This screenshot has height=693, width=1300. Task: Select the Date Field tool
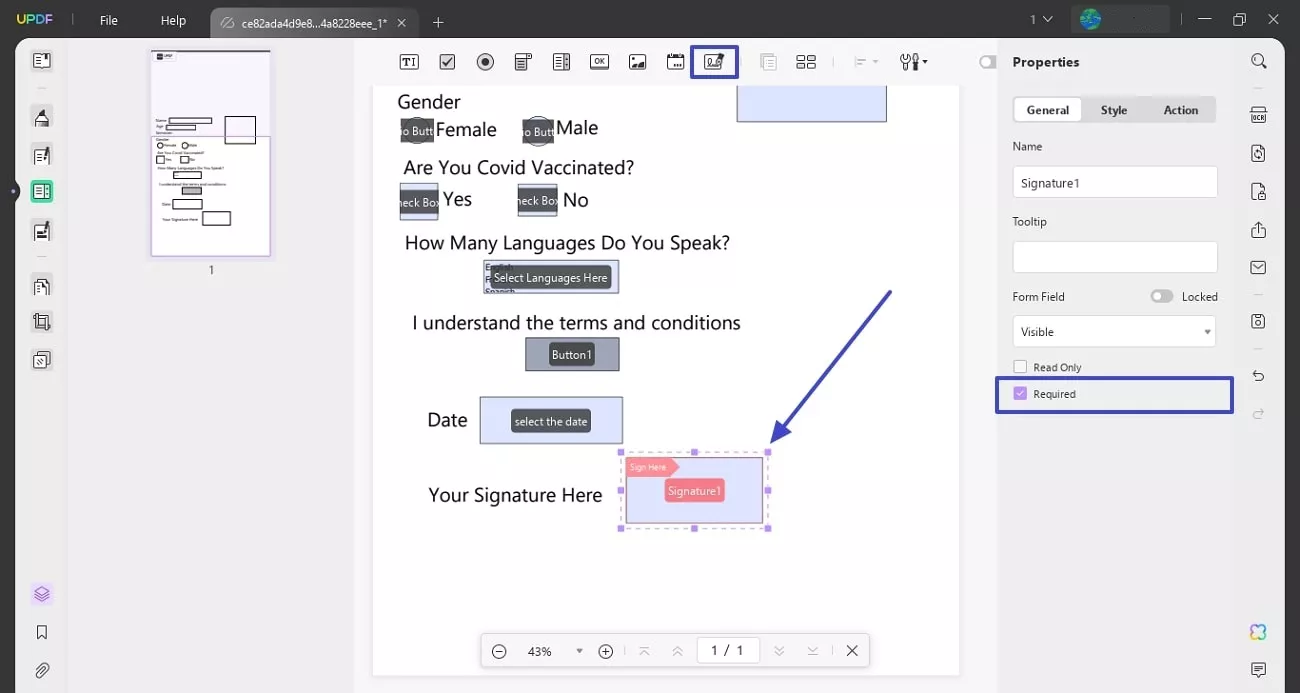(675, 62)
